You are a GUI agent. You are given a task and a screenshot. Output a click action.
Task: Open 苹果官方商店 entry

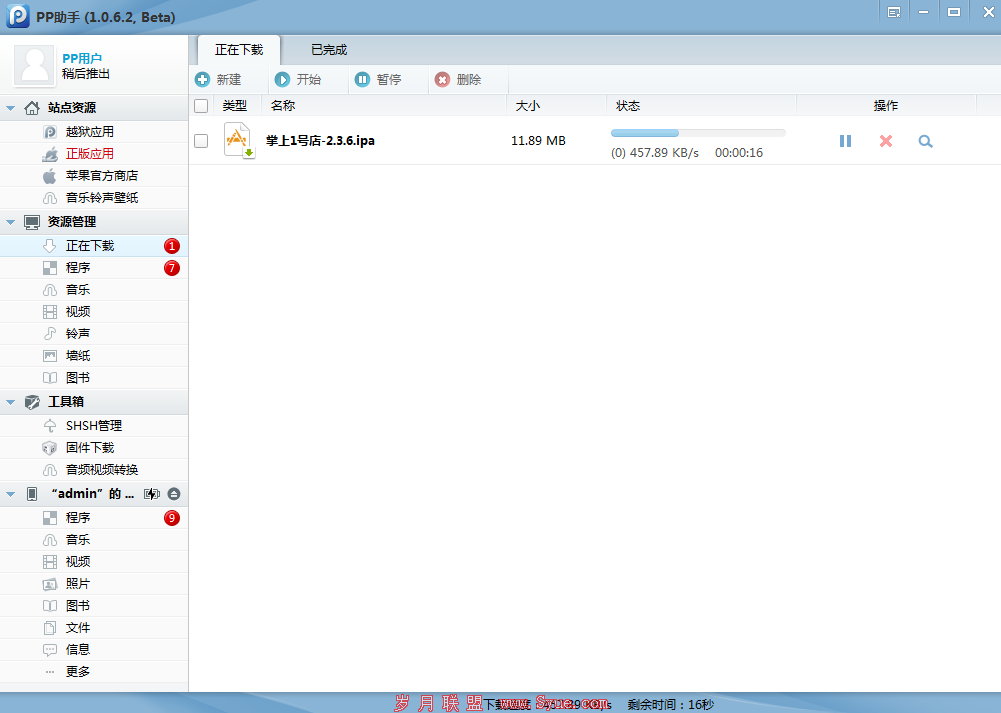(94, 176)
